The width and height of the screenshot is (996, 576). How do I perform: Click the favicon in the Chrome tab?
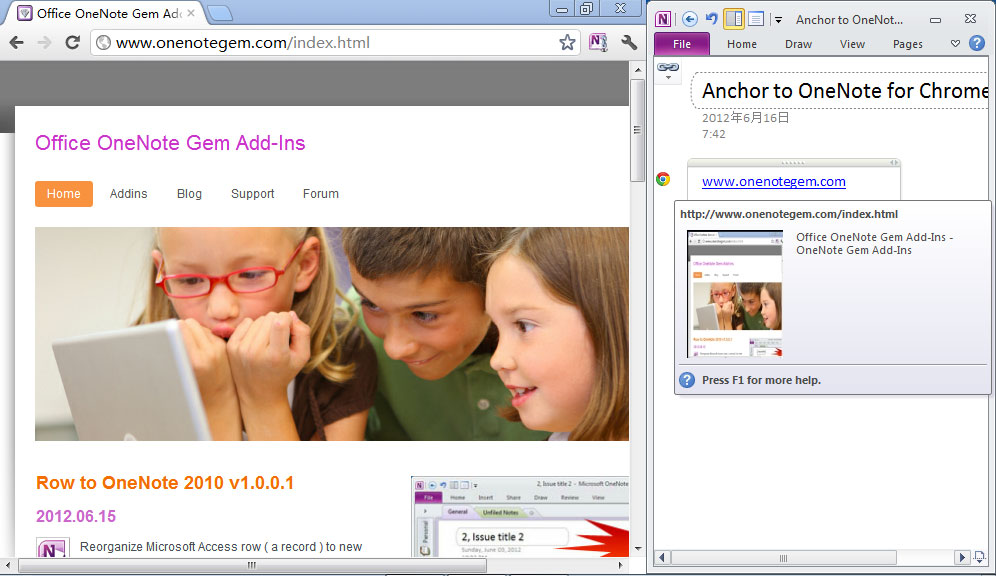click(x=25, y=13)
